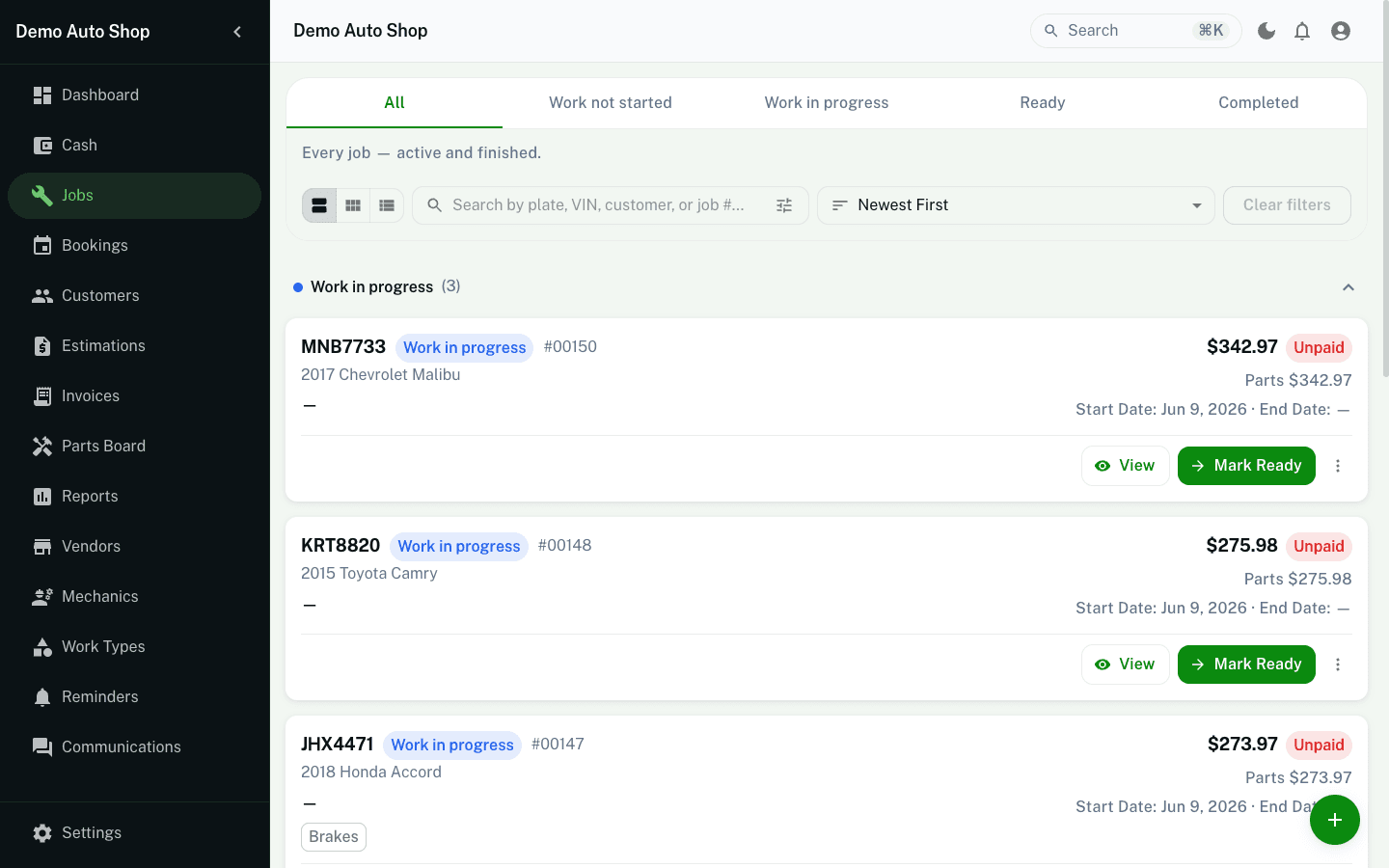
Task: Switch to the Work not started tab
Action: 611,103
